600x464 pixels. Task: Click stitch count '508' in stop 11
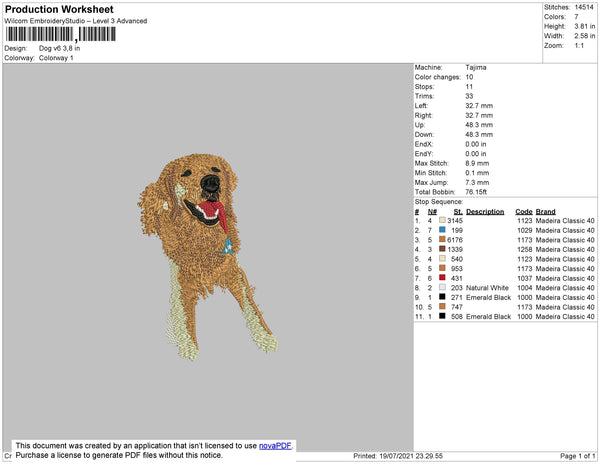pyautogui.click(x=457, y=316)
